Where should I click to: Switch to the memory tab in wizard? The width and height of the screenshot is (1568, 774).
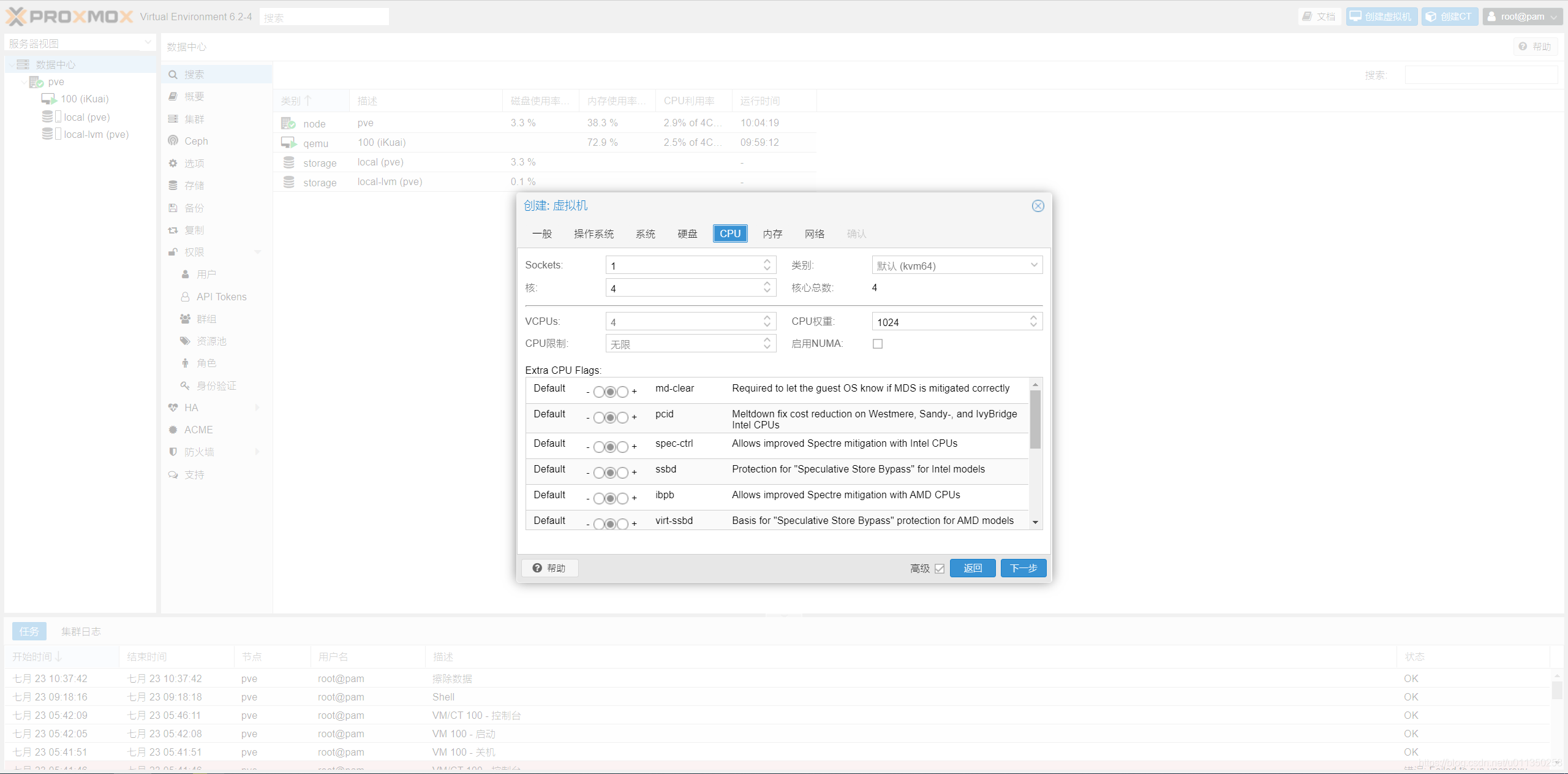click(772, 234)
